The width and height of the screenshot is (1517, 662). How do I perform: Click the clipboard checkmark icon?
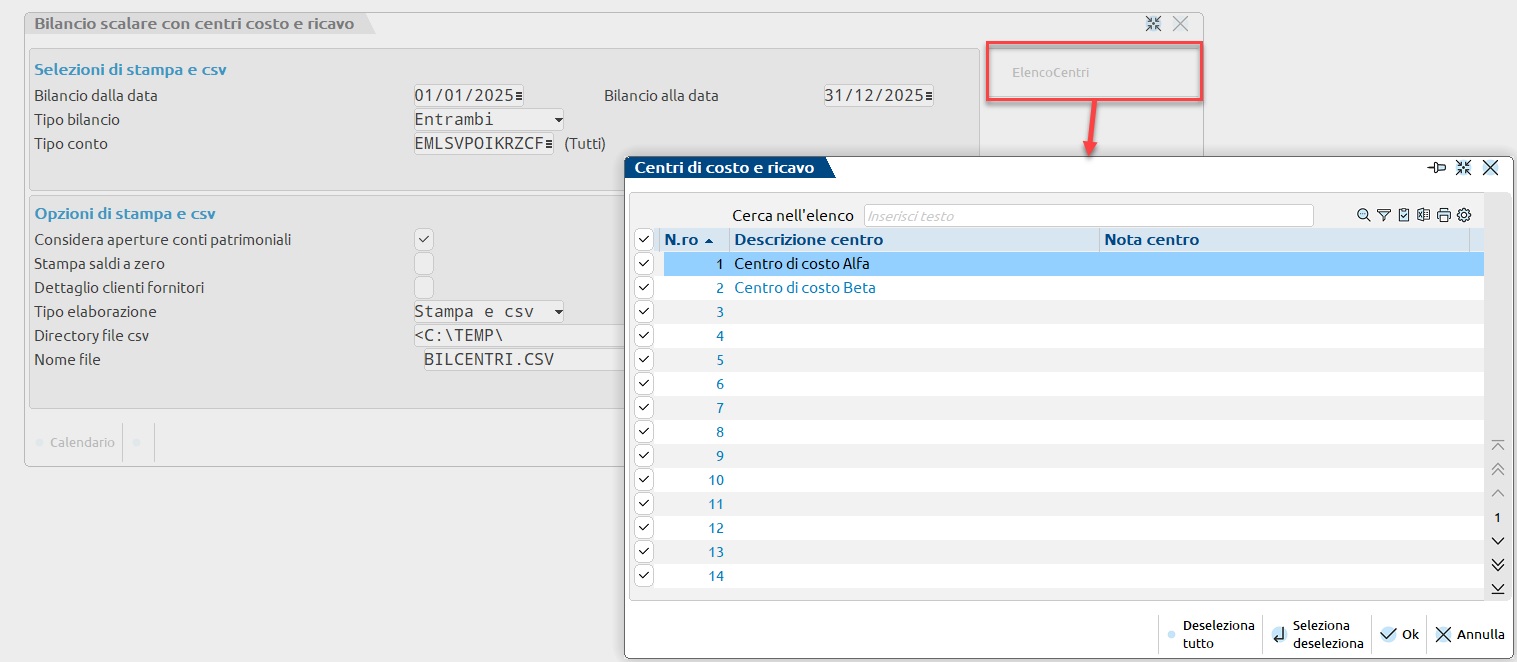click(1404, 215)
